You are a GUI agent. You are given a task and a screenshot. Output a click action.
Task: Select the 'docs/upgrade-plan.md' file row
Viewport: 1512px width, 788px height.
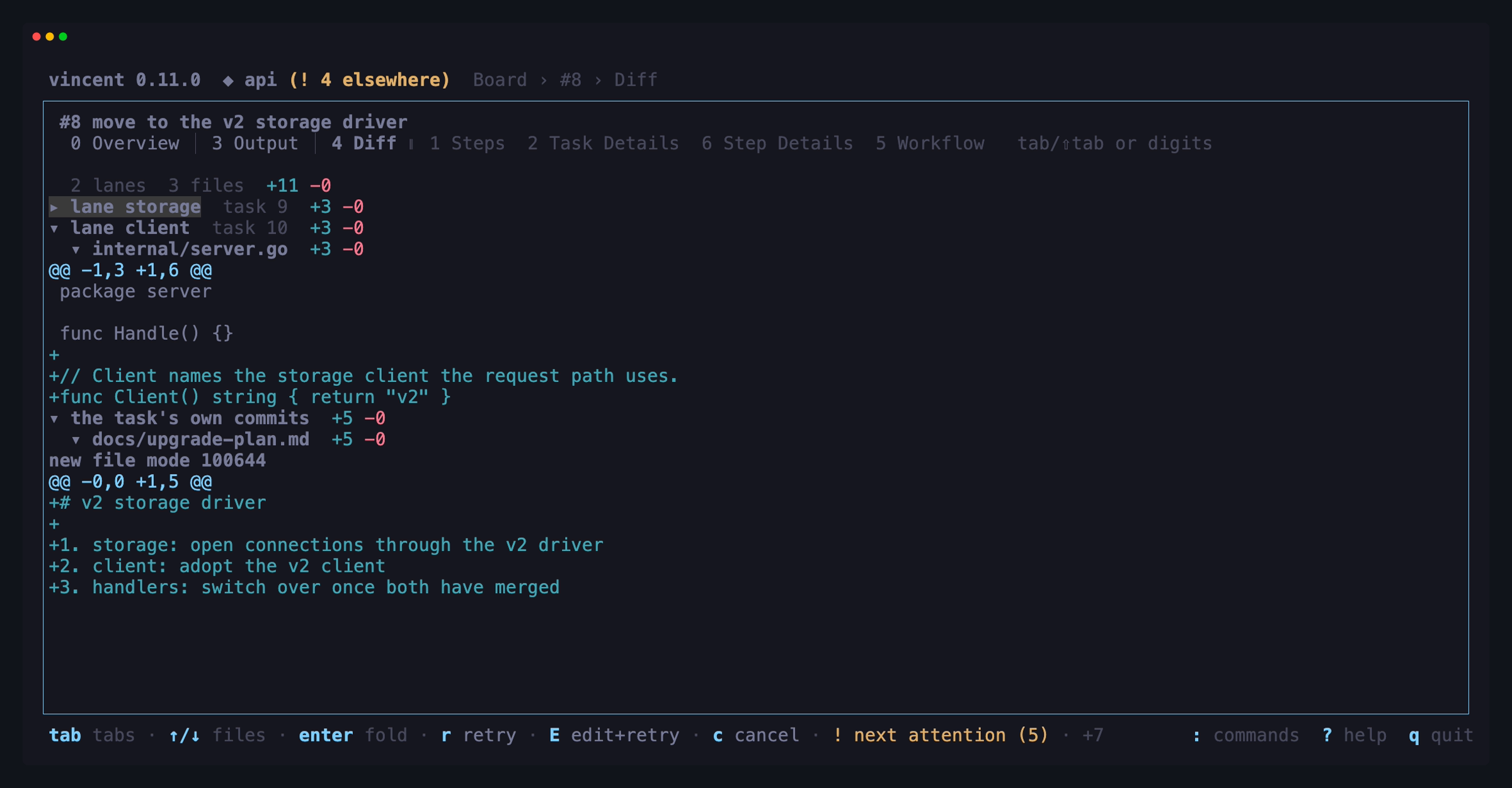200,440
